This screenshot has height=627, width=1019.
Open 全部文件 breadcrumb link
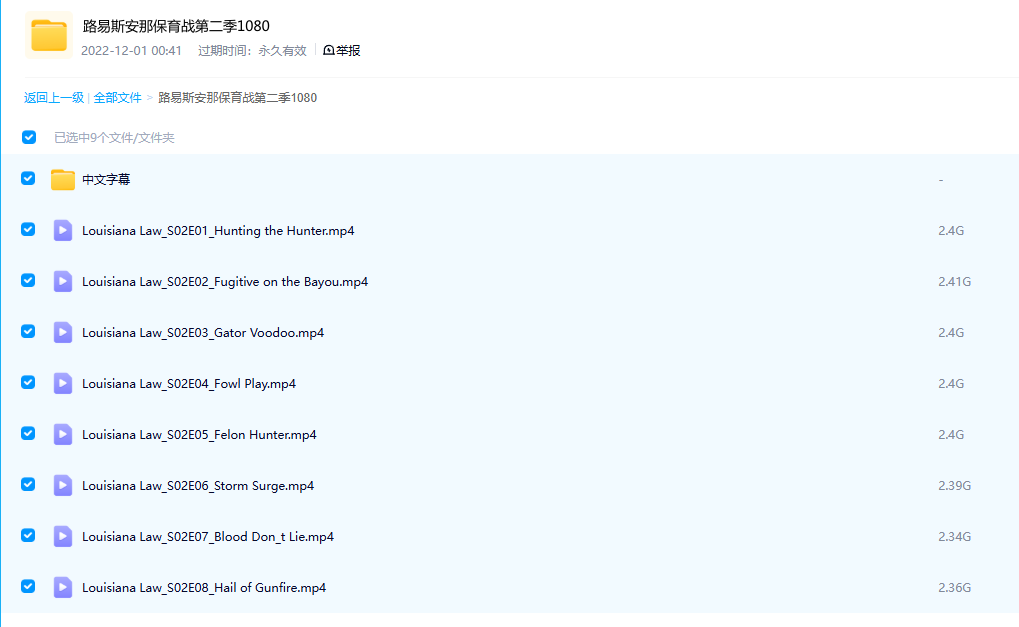point(118,98)
